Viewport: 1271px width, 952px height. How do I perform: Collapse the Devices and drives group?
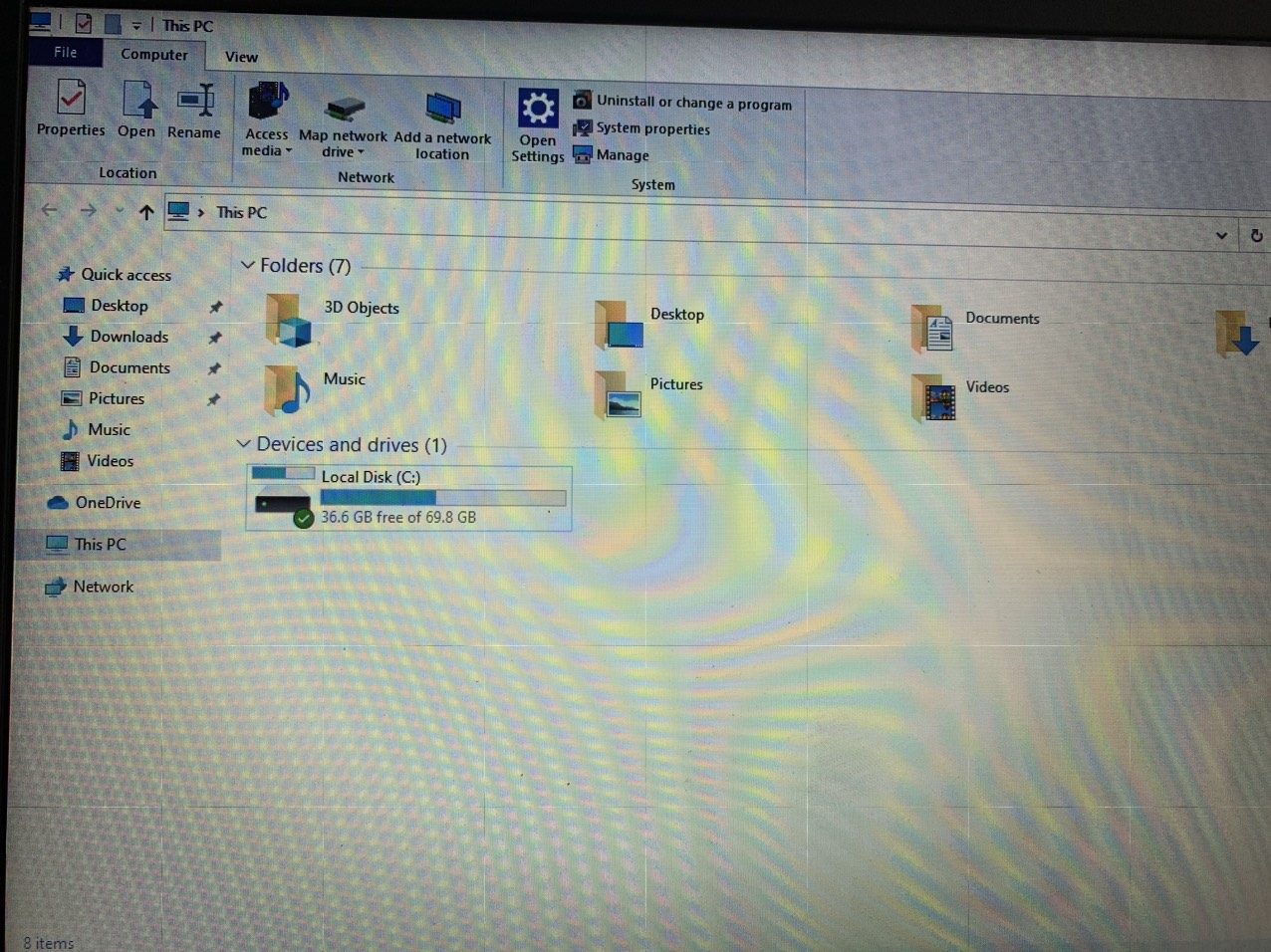click(x=243, y=443)
